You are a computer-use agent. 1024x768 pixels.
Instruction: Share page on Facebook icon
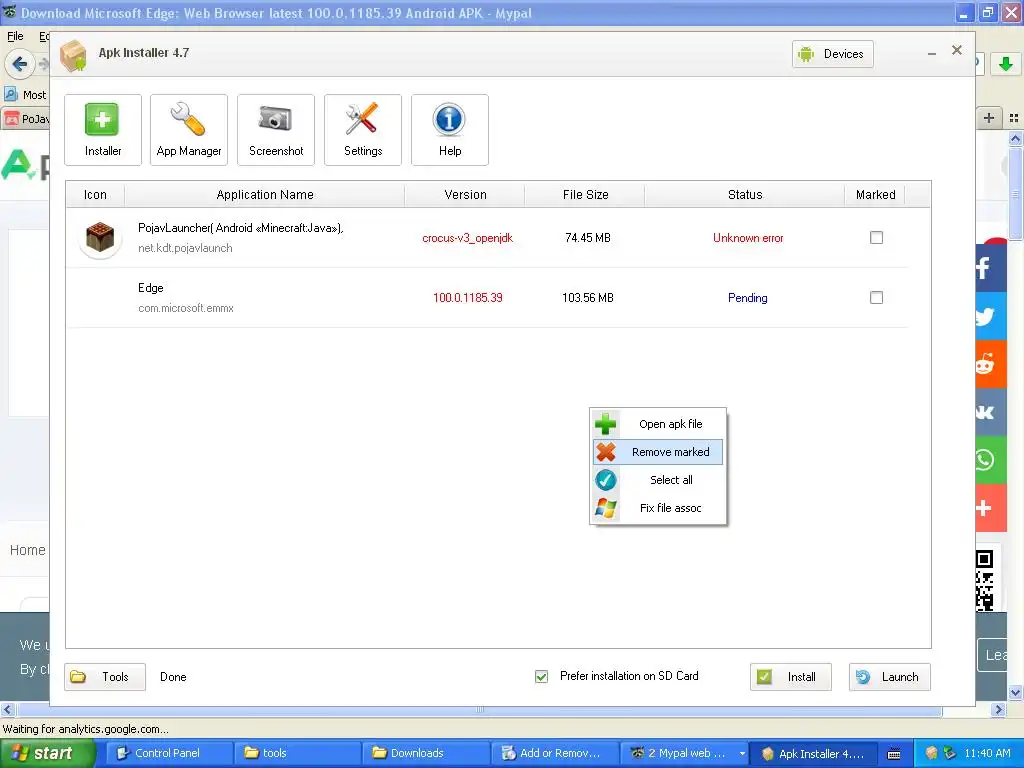point(991,268)
